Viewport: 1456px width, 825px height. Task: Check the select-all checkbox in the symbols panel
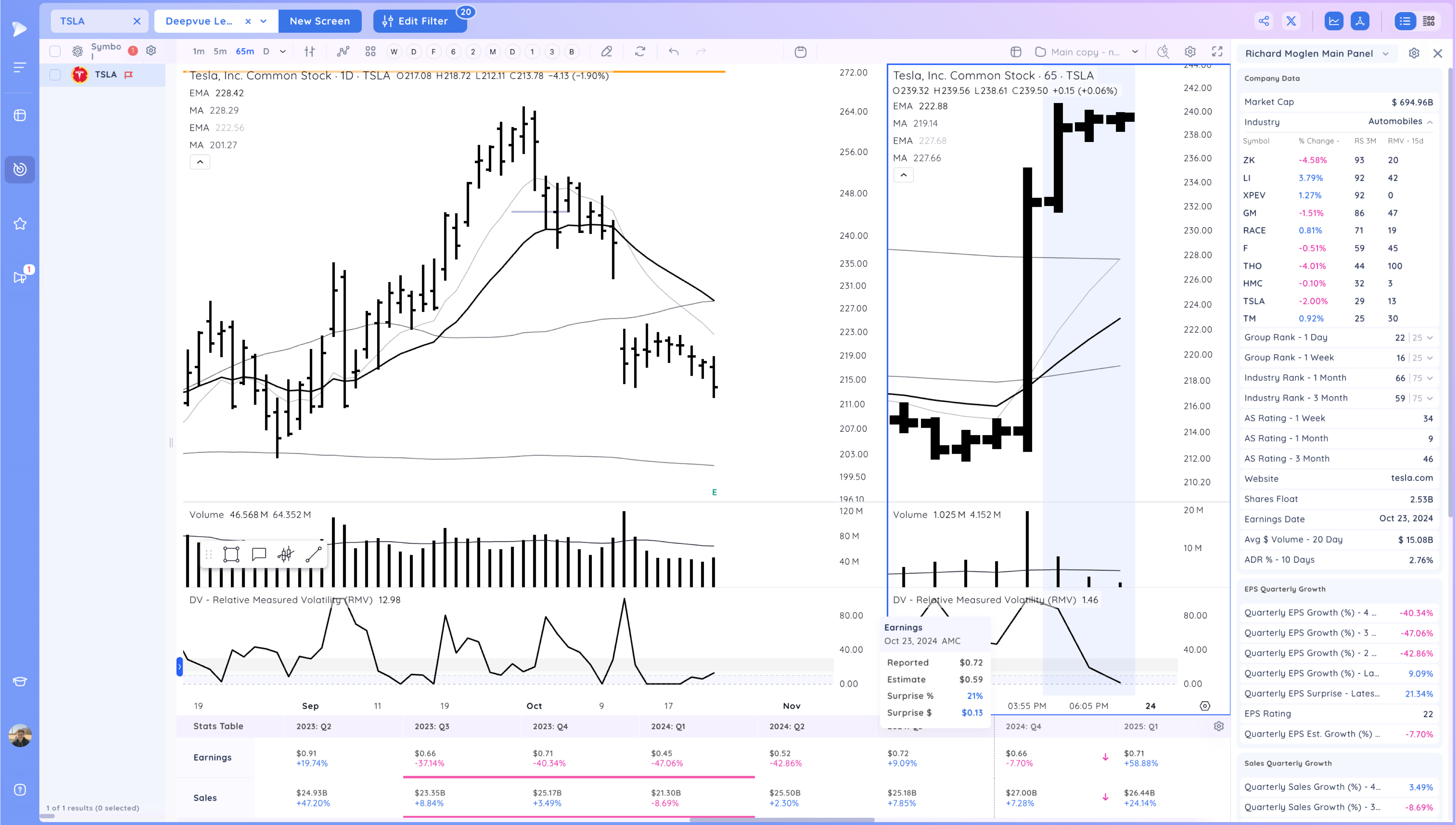(55, 51)
